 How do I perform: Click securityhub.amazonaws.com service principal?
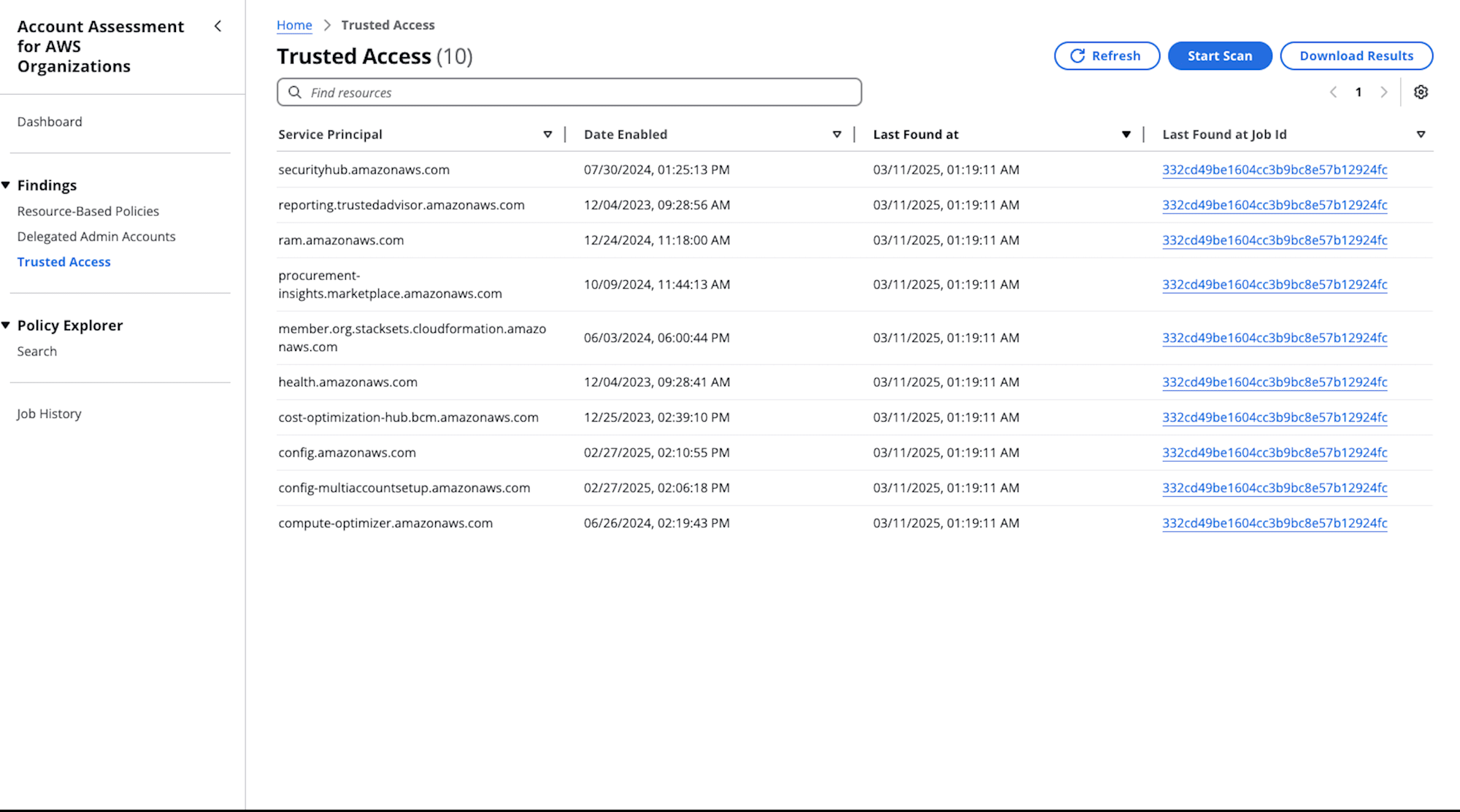coord(364,170)
